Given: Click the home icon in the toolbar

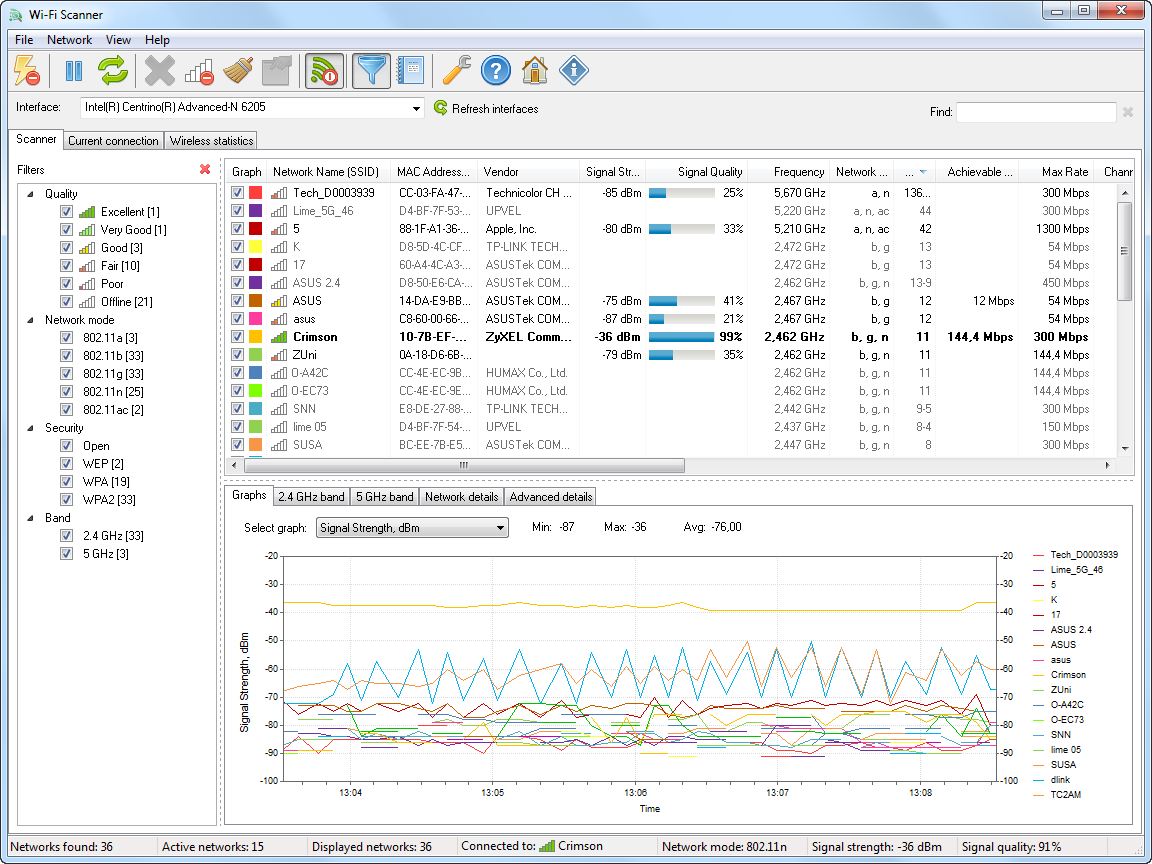Looking at the screenshot, I should point(535,70).
